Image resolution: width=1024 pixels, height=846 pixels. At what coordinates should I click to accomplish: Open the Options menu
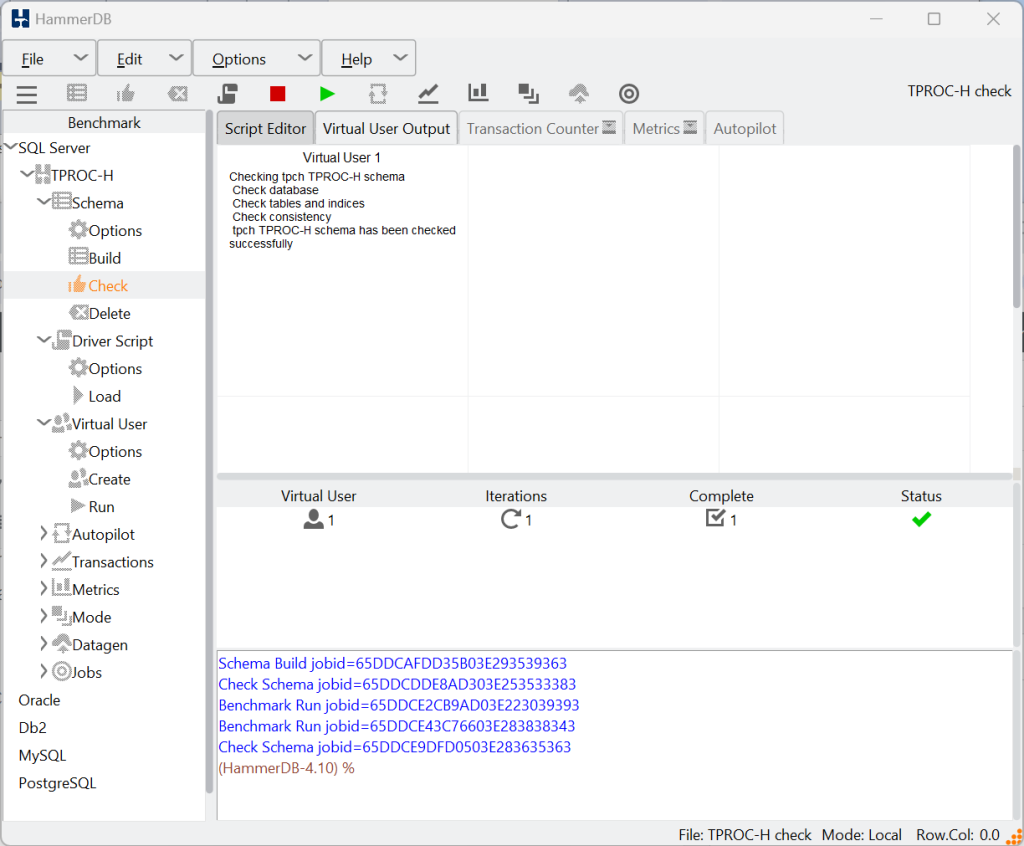[257, 59]
